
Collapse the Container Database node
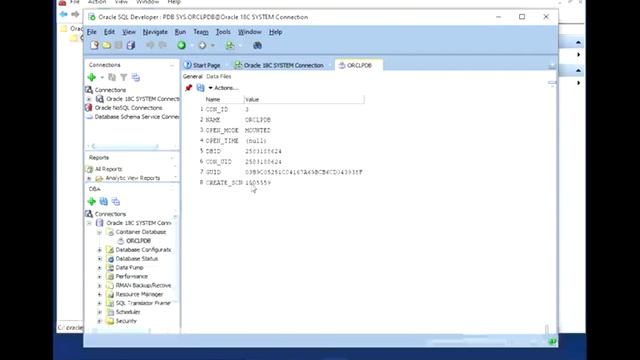100,232
